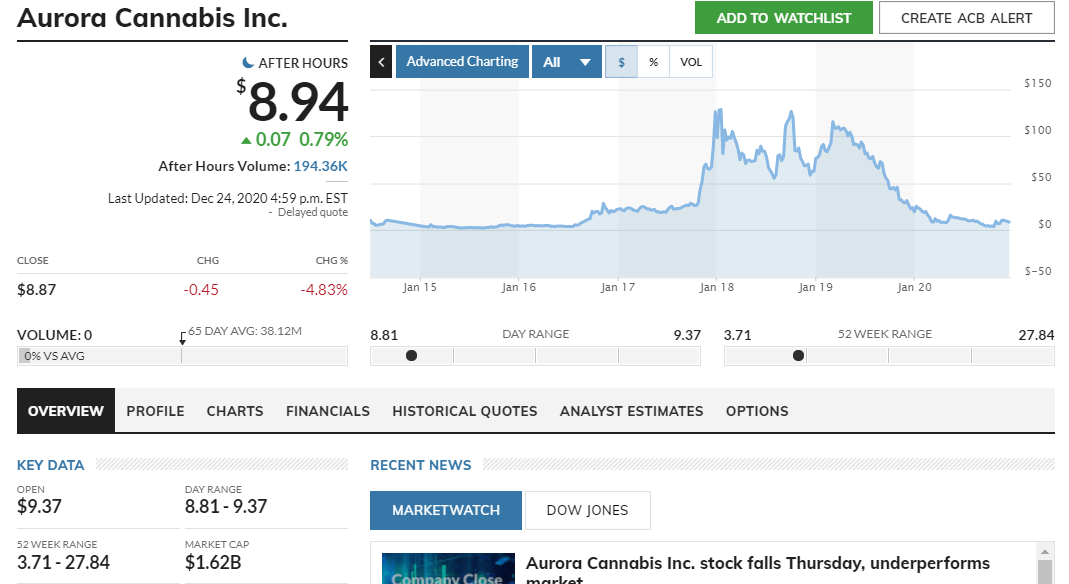
Task: Click the -0.45 change value
Action: pos(201,290)
